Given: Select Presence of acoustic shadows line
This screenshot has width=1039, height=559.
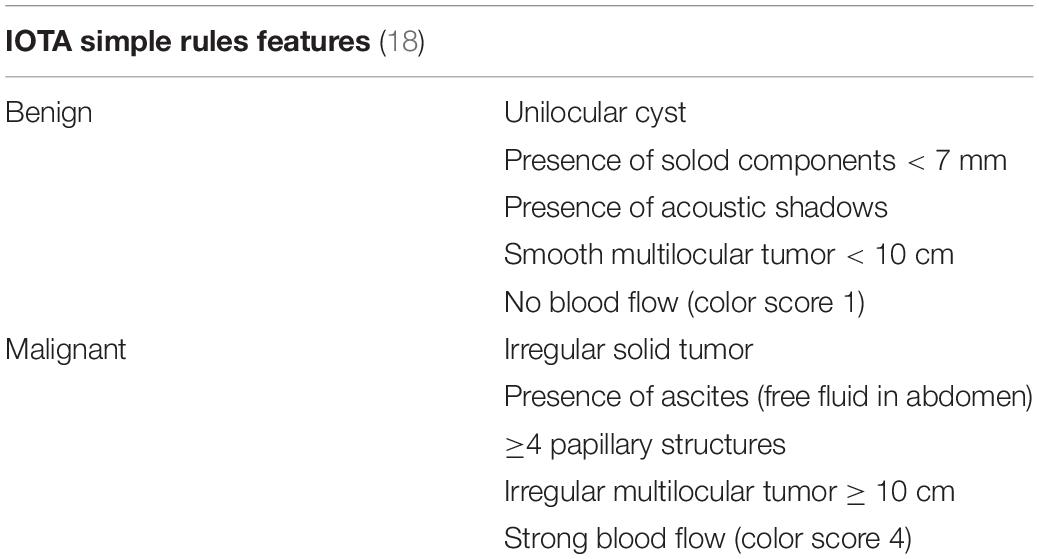Looking at the screenshot, I should pos(696,207).
